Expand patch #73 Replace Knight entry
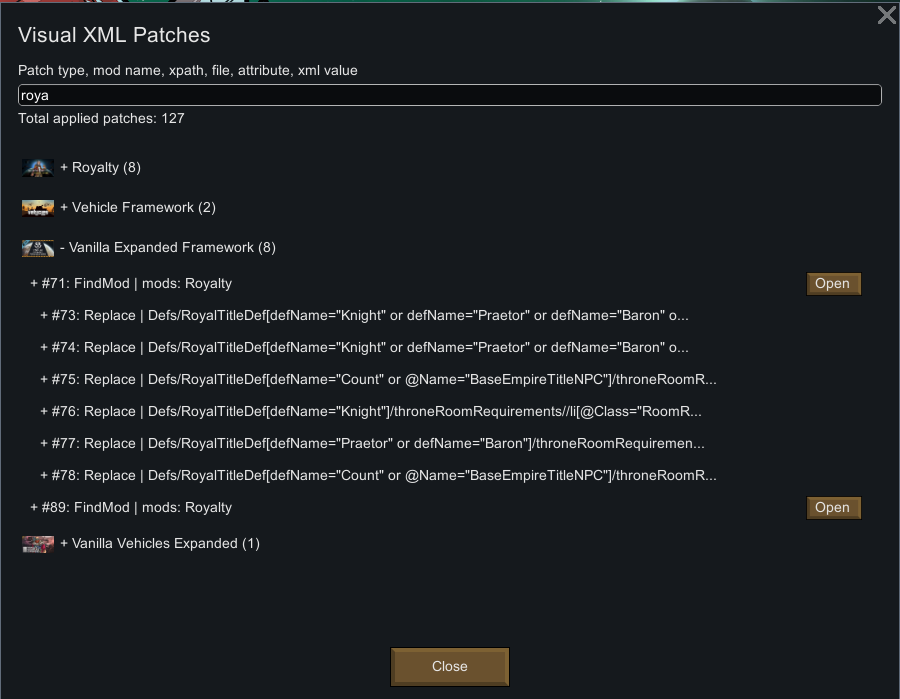The height and width of the screenshot is (699, 900). tap(364, 316)
